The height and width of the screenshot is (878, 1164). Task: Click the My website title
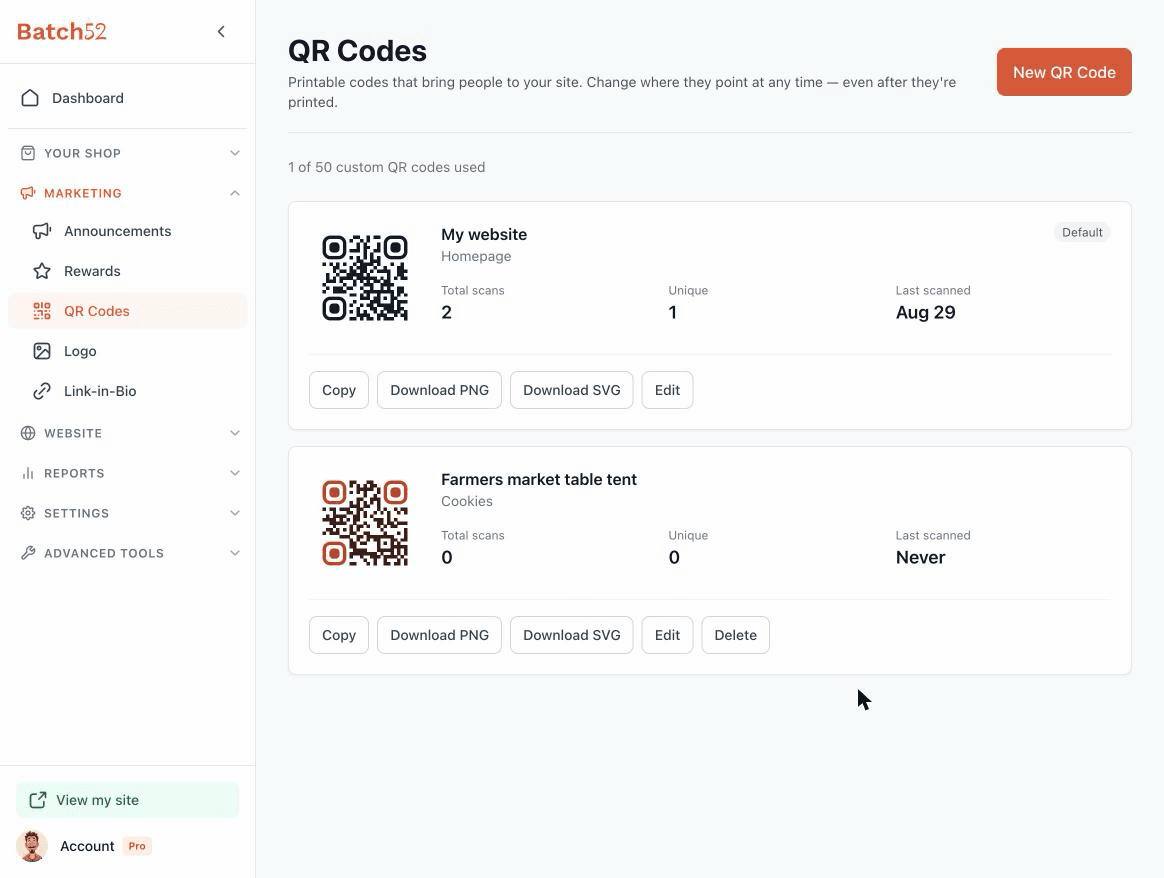(484, 235)
